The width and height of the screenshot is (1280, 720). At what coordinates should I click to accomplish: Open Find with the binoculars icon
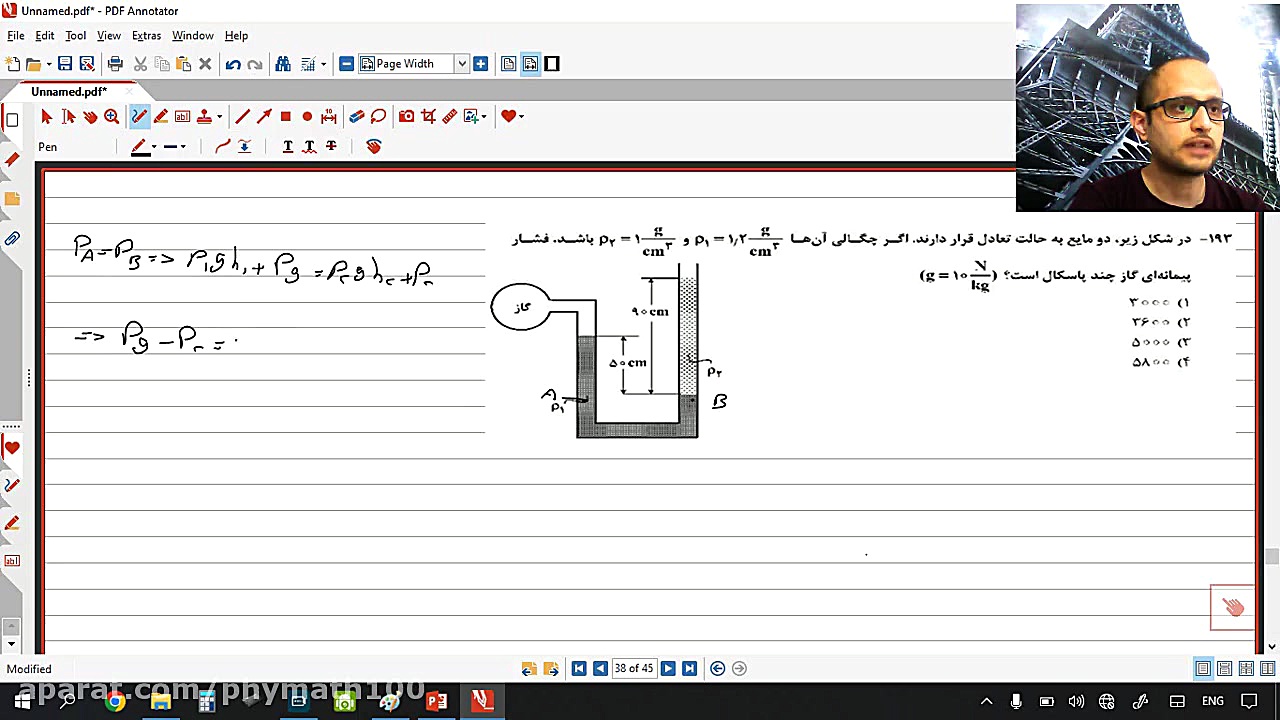point(283,64)
